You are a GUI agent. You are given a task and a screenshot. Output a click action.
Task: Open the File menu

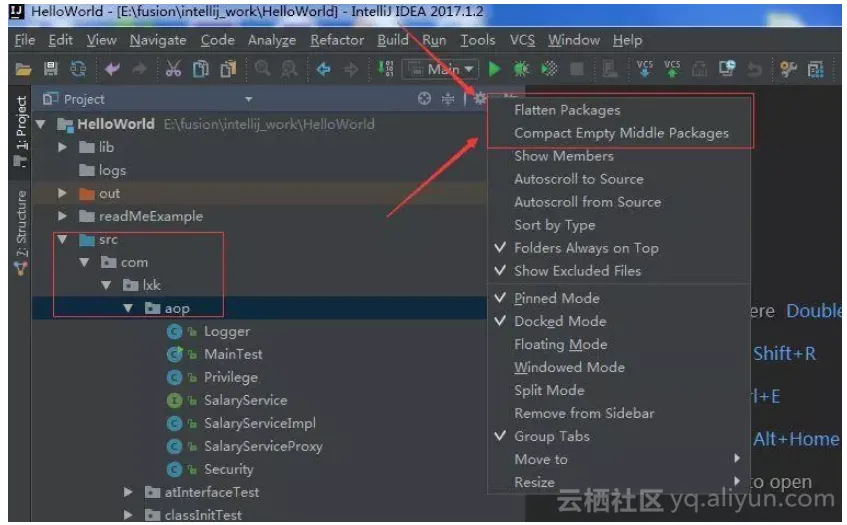[25, 40]
